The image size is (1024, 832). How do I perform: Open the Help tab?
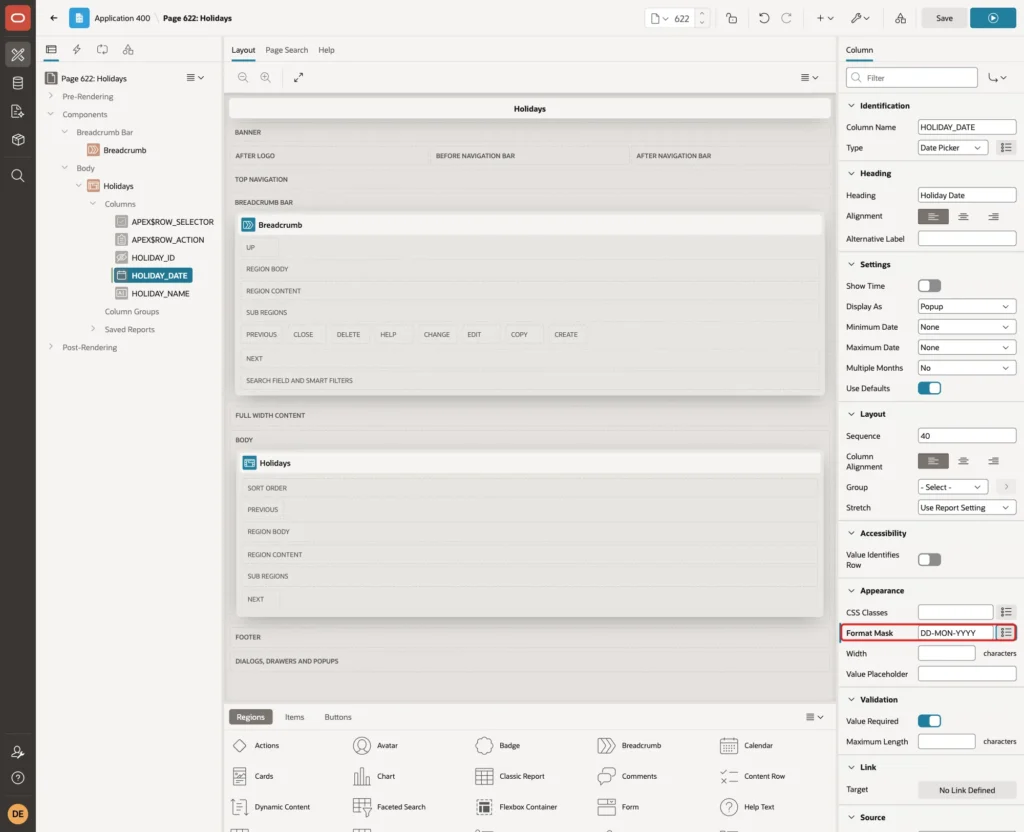tap(327, 50)
